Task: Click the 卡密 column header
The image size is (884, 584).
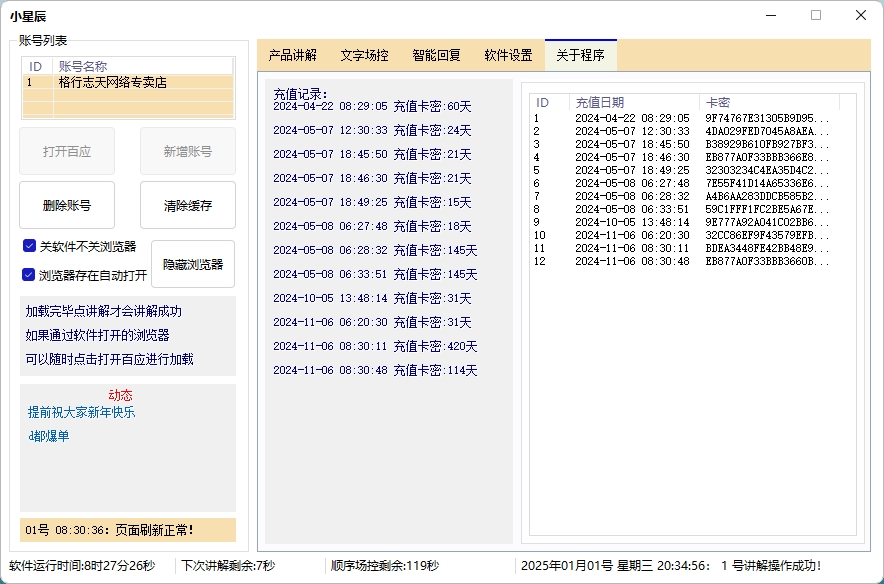Action: pos(718,103)
